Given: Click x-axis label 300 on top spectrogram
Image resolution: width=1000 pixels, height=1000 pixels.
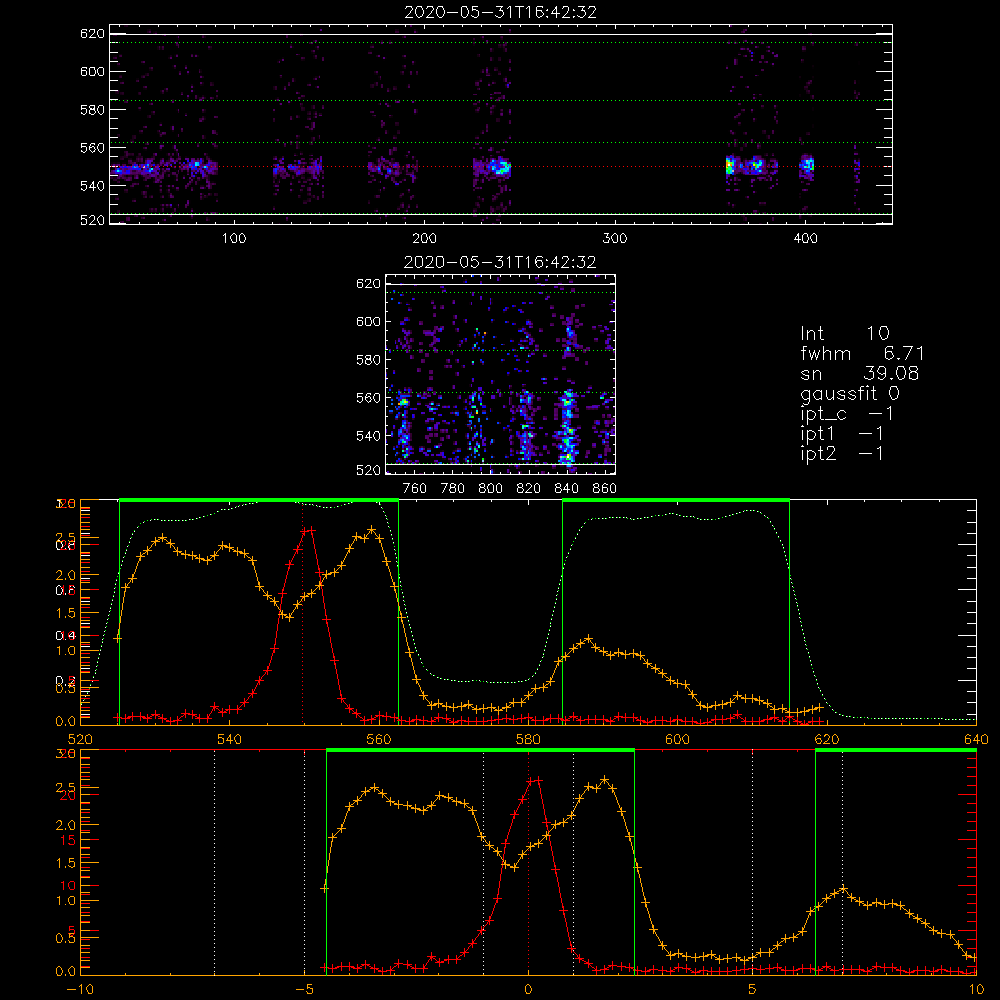Looking at the screenshot, I should (x=615, y=239).
